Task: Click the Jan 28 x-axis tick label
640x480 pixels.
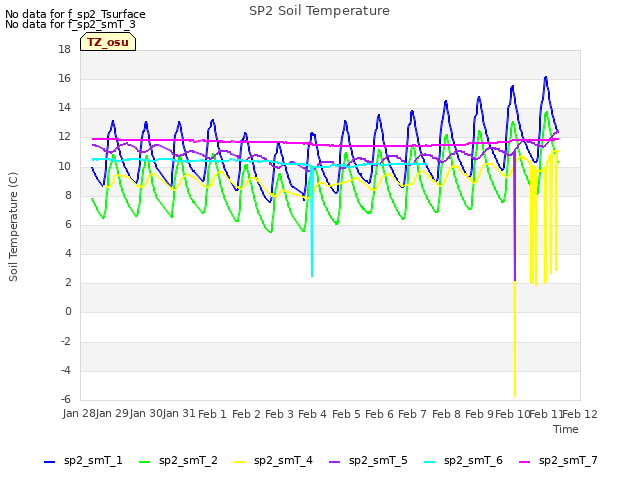Action: click(79, 413)
